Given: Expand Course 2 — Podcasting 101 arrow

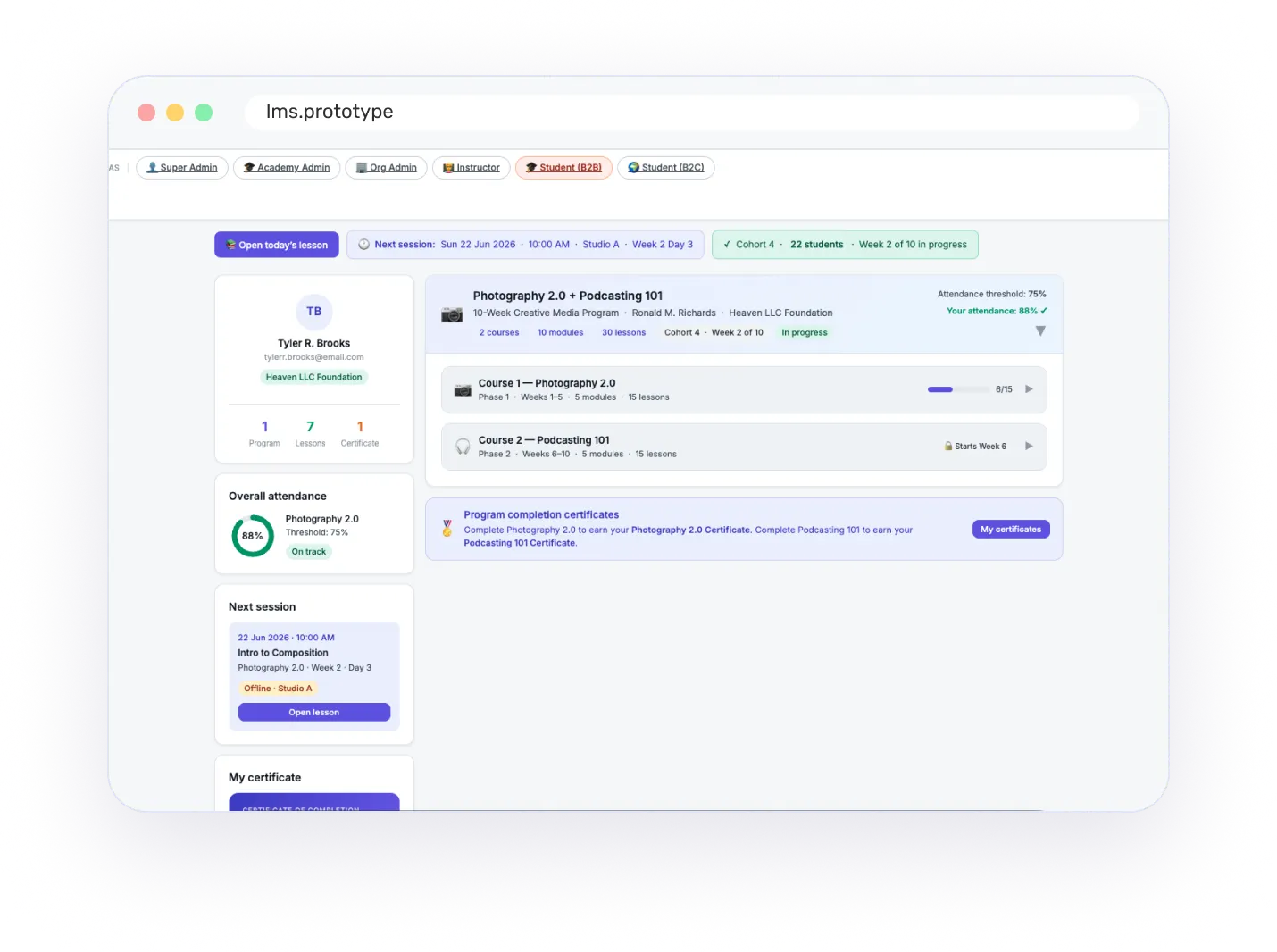Looking at the screenshot, I should coord(1029,447).
